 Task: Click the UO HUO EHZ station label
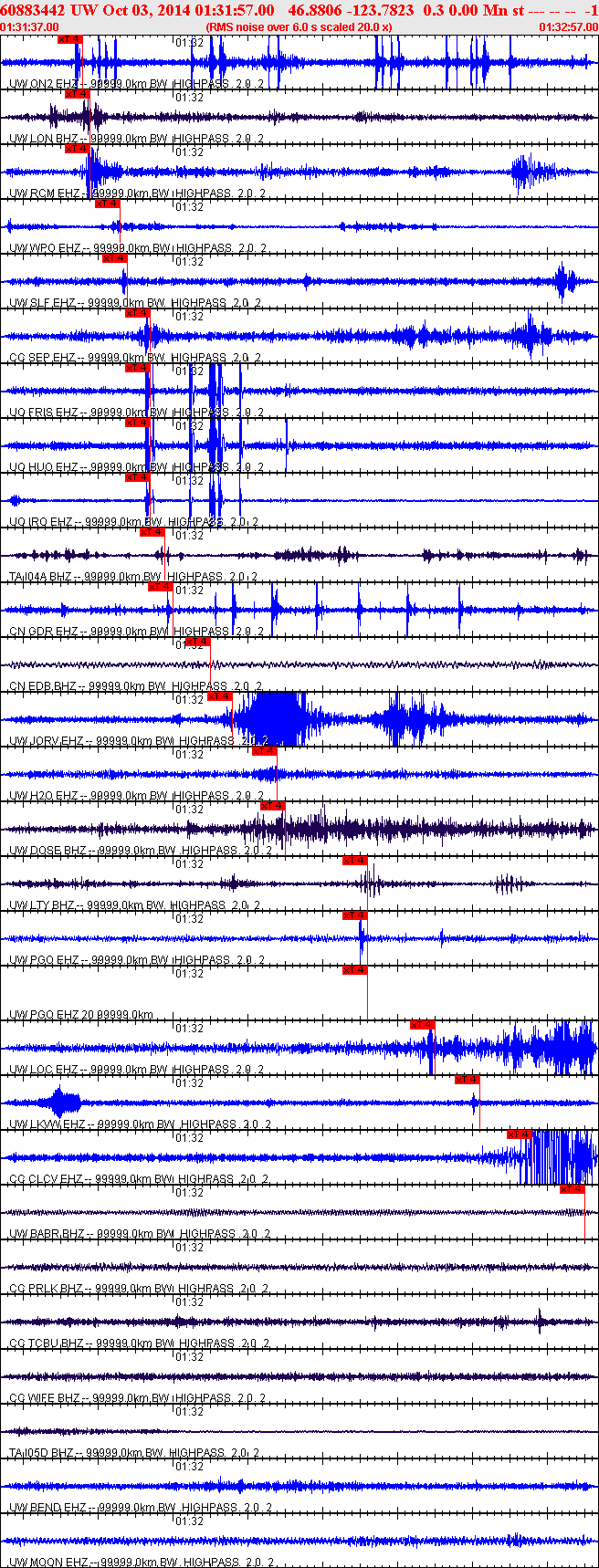point(136,467)
